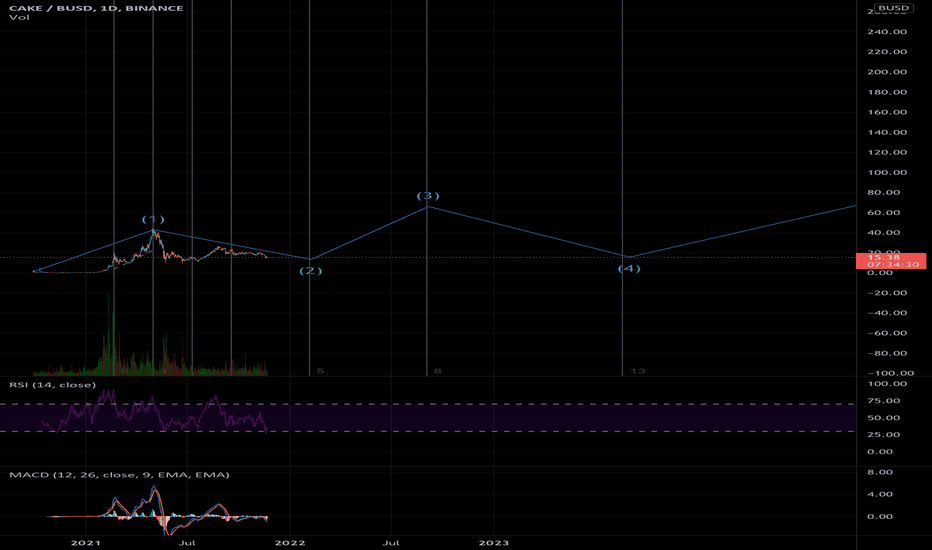Click the 120.00 price axis label
Screen dimensions: 932x550
(887, 152)
